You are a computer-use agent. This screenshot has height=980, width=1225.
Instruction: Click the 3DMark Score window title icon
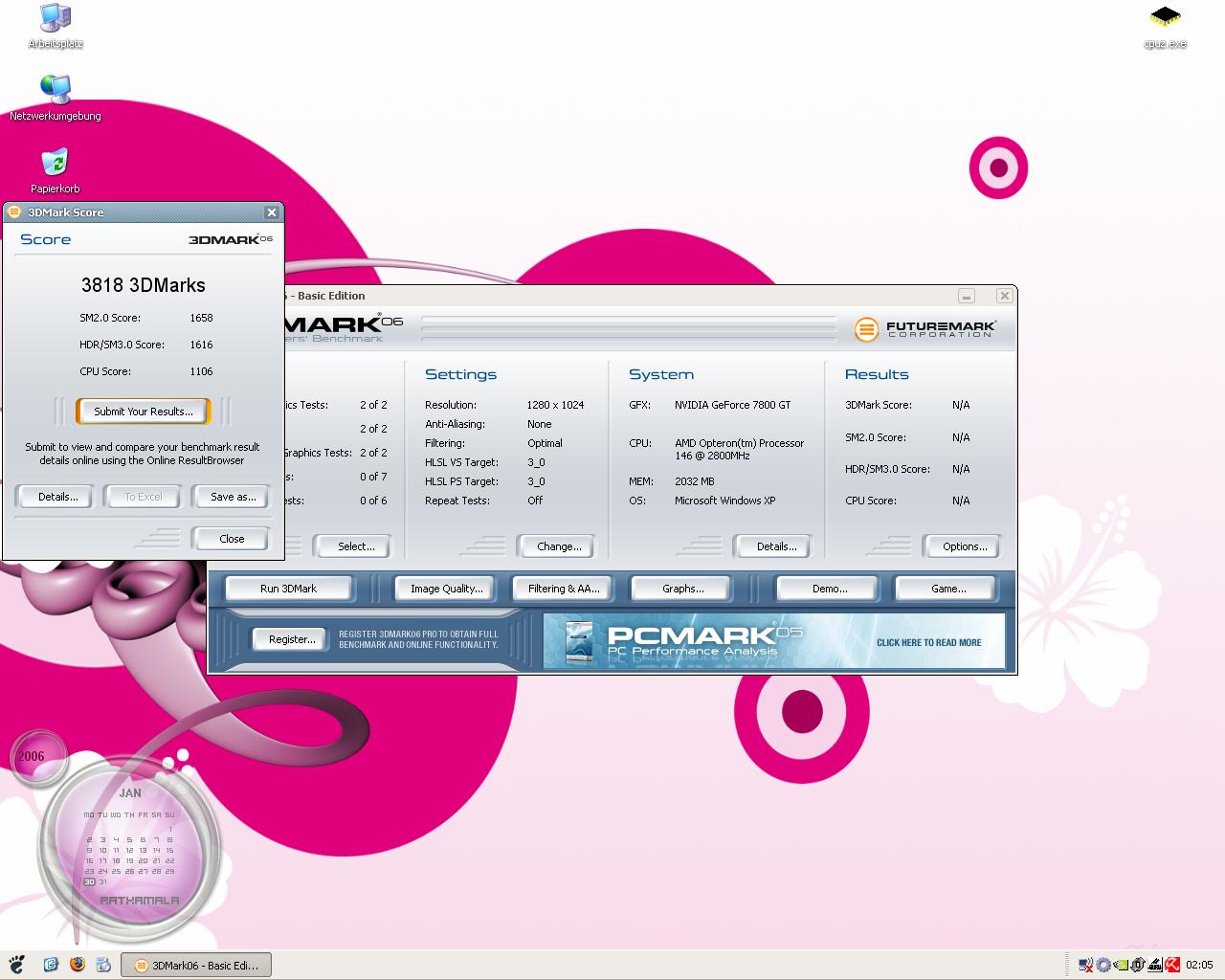click(14, 212)
